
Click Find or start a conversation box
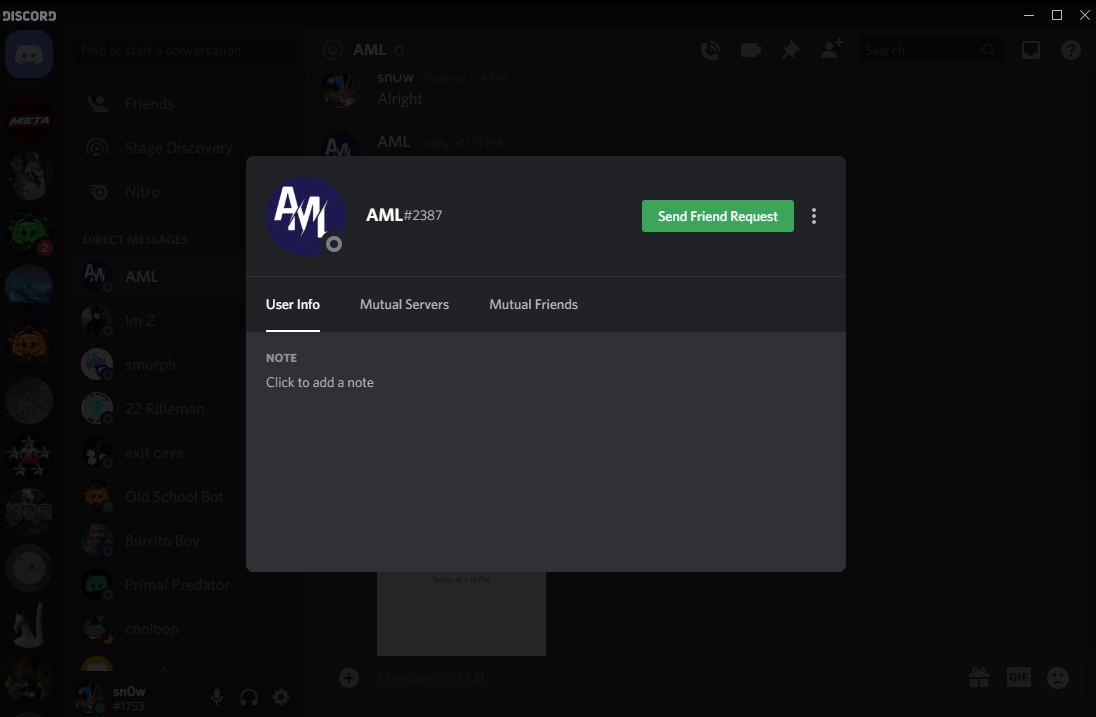[x=185, y=50]
